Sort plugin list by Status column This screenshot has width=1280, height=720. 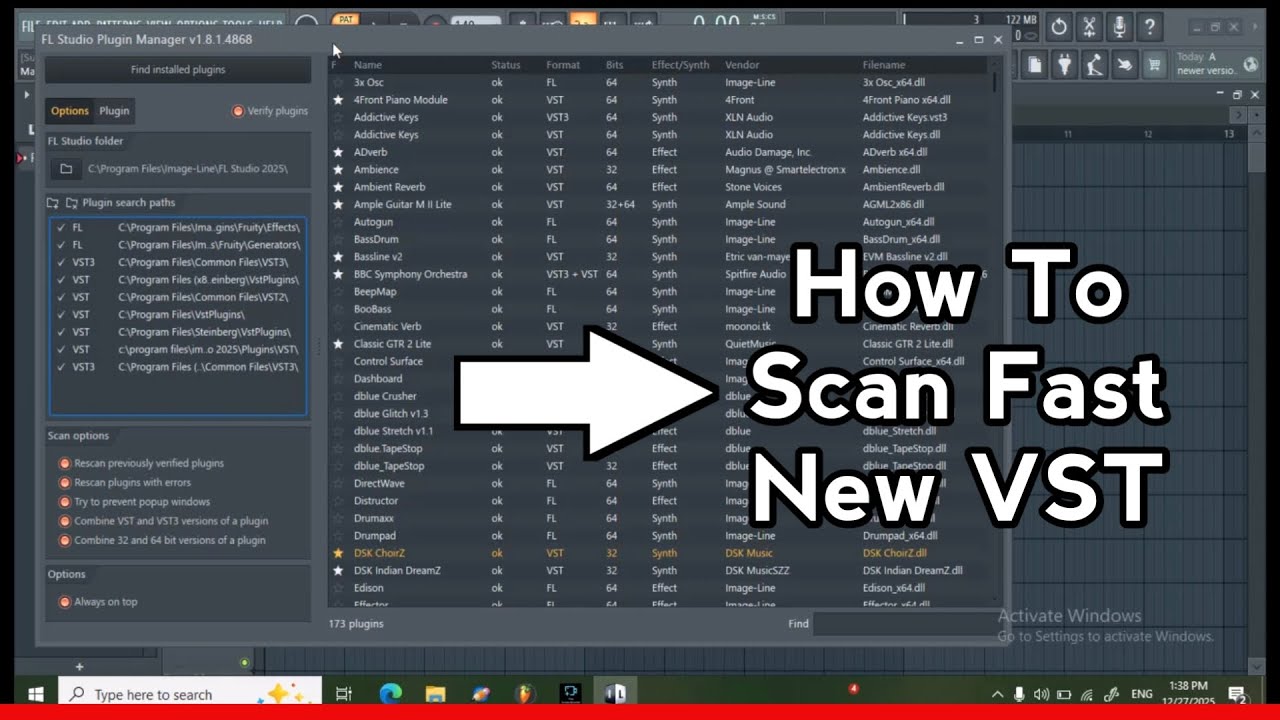[x=506, y=65]
